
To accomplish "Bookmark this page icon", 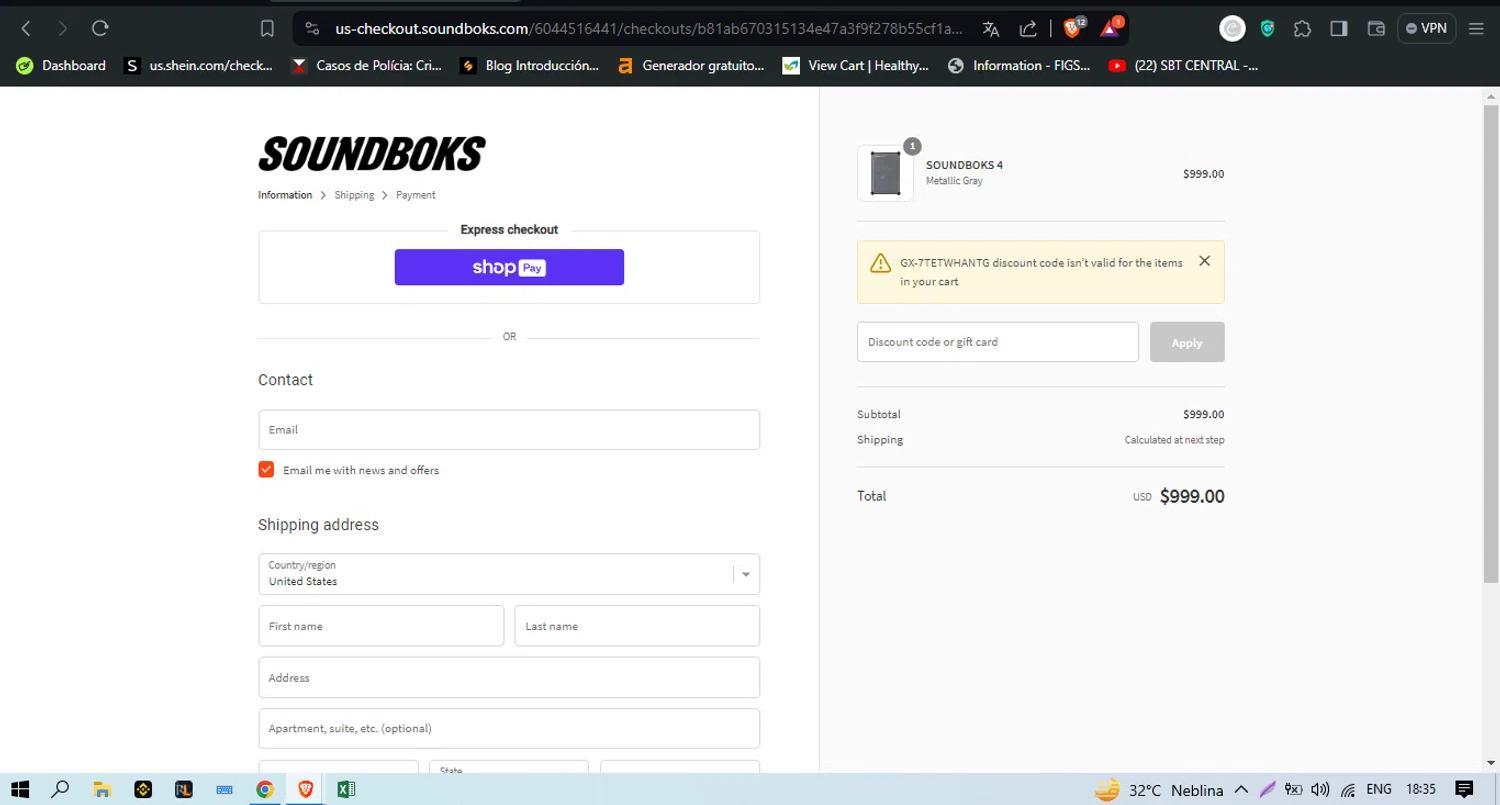I will click(x=267, y=29).
